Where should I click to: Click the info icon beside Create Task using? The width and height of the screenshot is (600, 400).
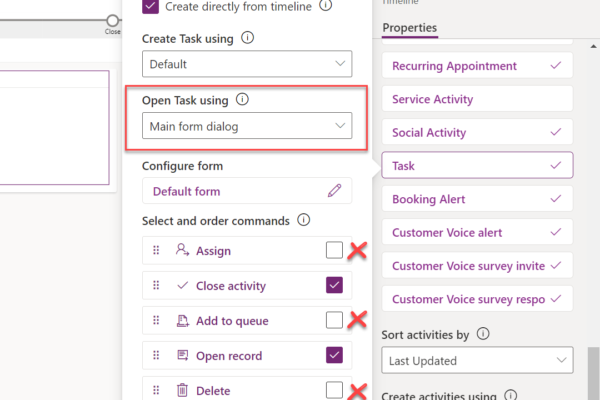tap(247, 38)
